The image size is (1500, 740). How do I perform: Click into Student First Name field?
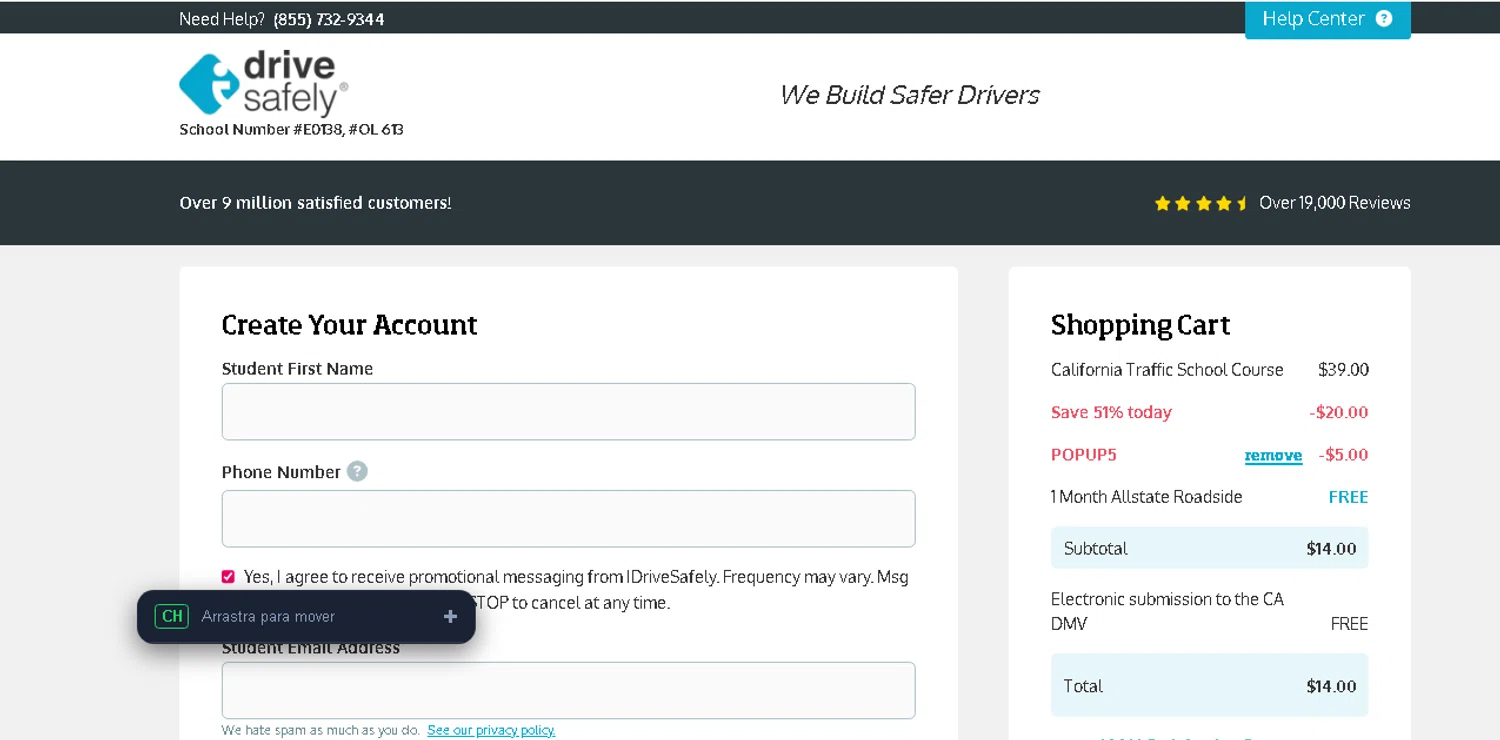(x=568, y=411)
